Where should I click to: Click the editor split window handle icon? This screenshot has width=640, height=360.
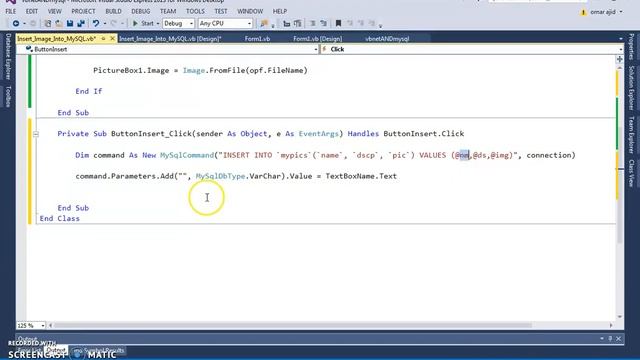[x=620, y=60]
